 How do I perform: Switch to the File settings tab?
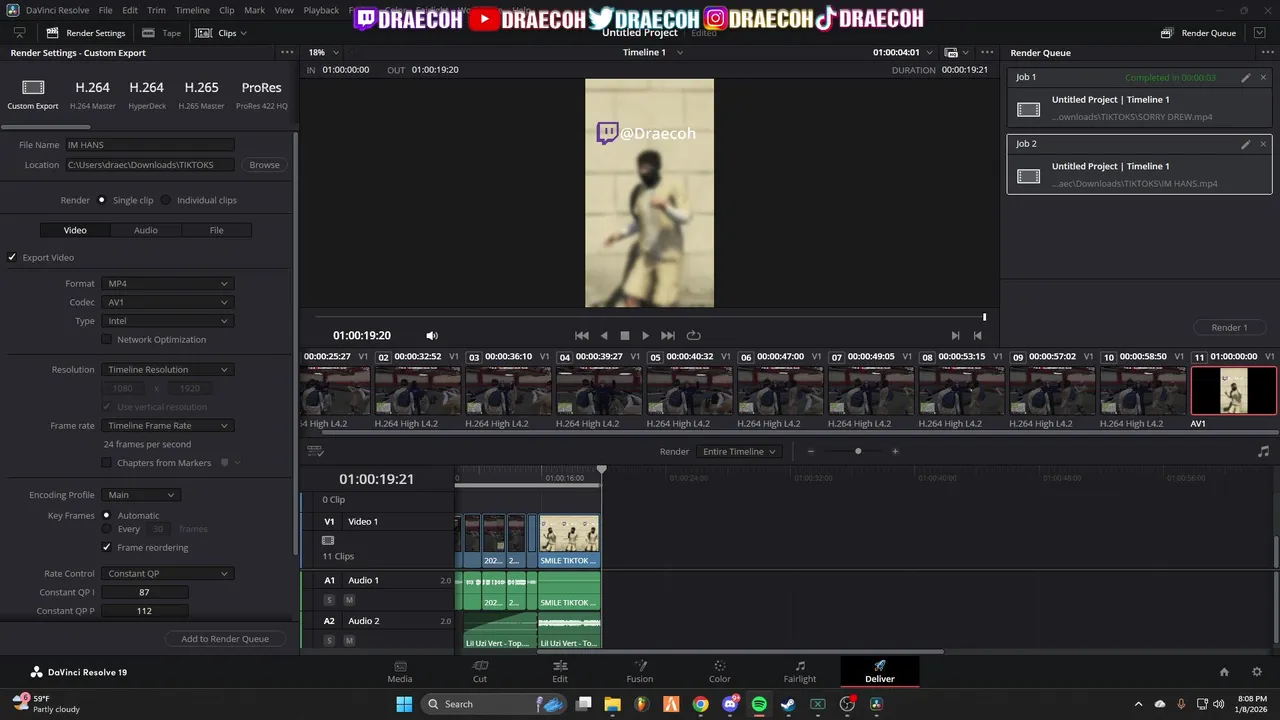[x=216, y=230]
